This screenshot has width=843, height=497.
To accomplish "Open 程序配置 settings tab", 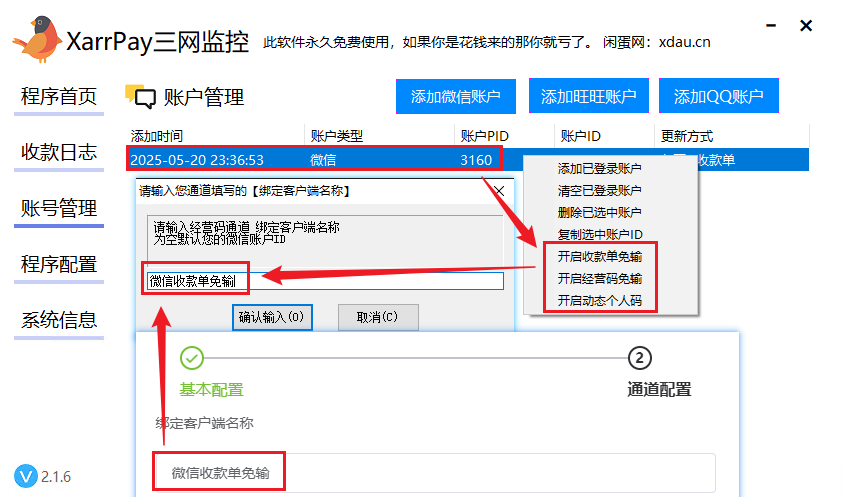I will pos(59,265).
